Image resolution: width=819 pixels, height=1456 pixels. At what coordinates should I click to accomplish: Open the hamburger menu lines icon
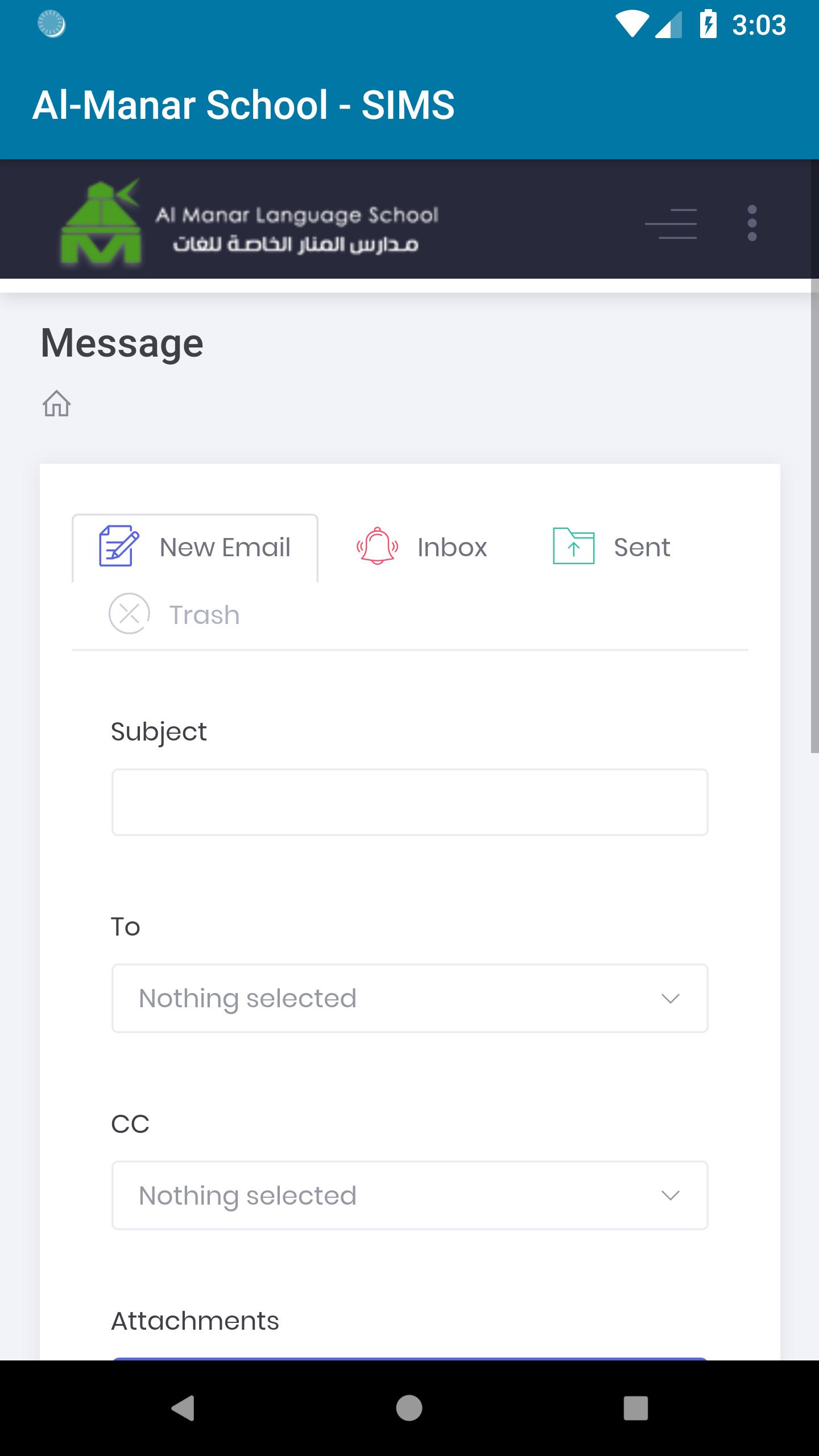(671, 223)
